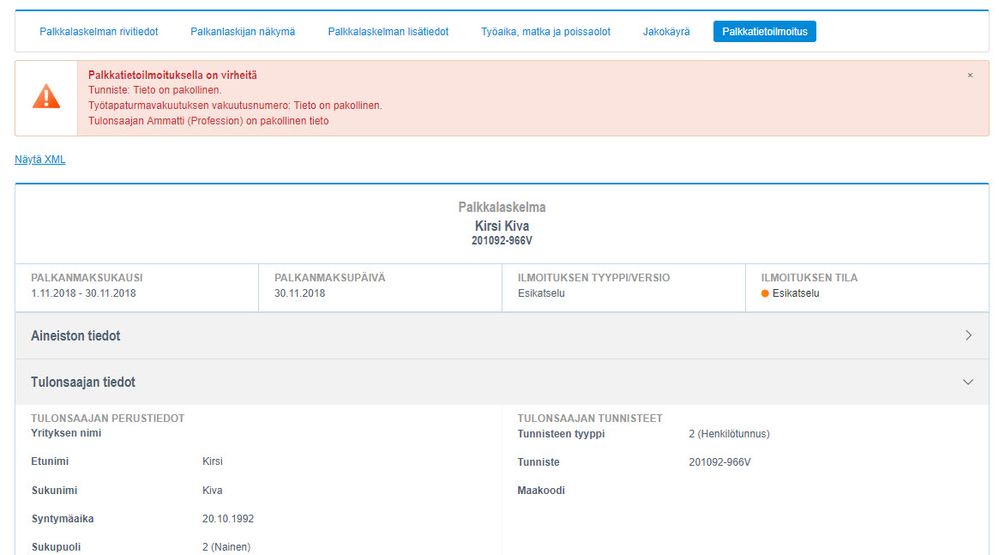Click the Palkanmaksupäivä value 30.11.2018
This screenshot has height=555, width=999.
pos(299,293)
